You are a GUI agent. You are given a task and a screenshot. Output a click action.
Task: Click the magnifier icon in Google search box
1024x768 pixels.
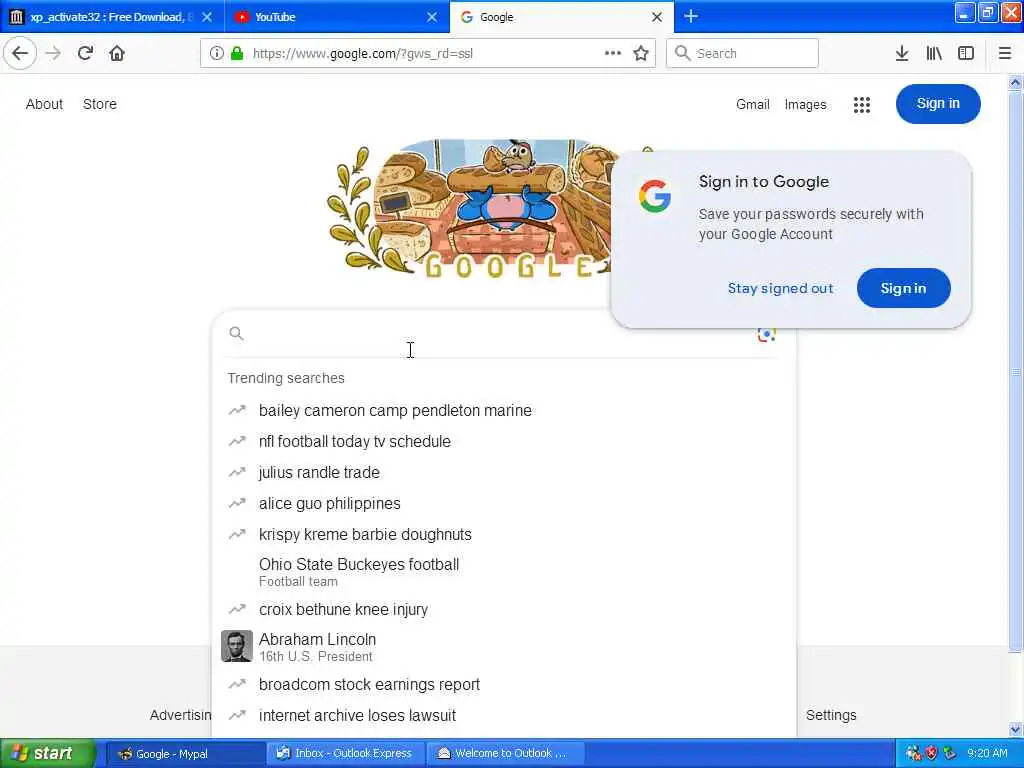(236, 334)
